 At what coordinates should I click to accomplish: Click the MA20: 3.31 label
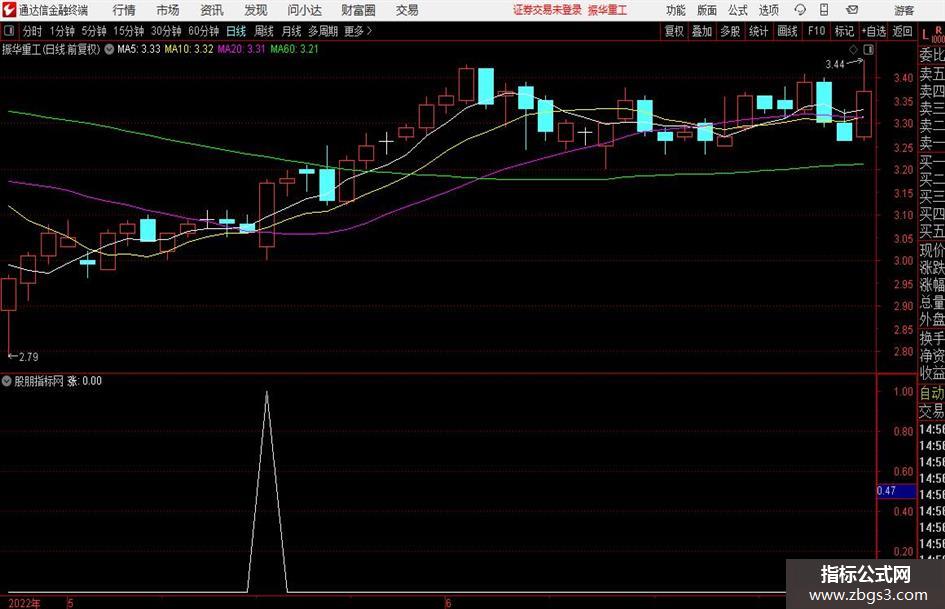coord(241,49)
